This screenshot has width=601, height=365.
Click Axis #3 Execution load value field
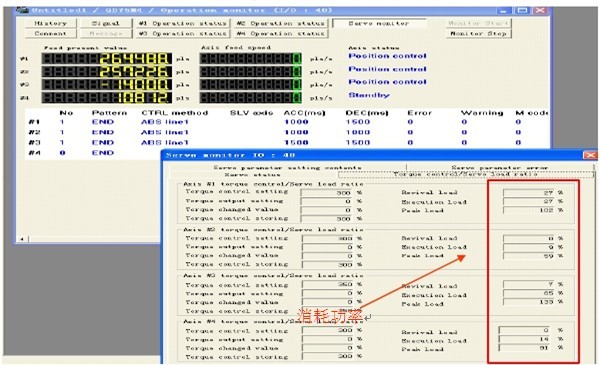[x=529, y=293]
